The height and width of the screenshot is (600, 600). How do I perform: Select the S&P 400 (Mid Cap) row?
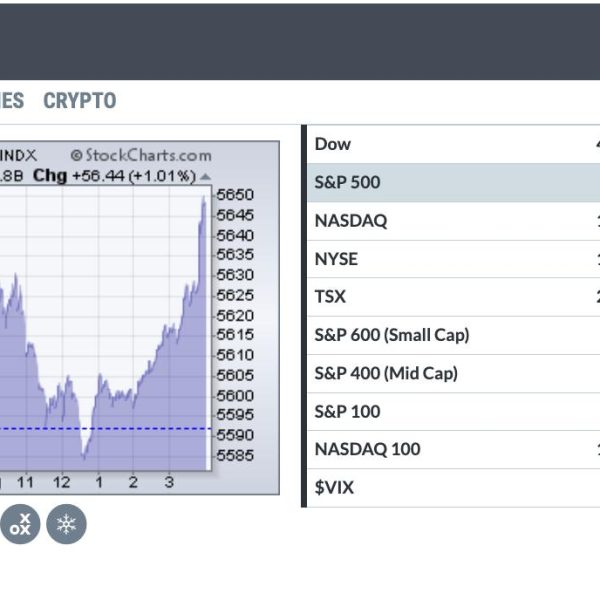tap(453, 373)
